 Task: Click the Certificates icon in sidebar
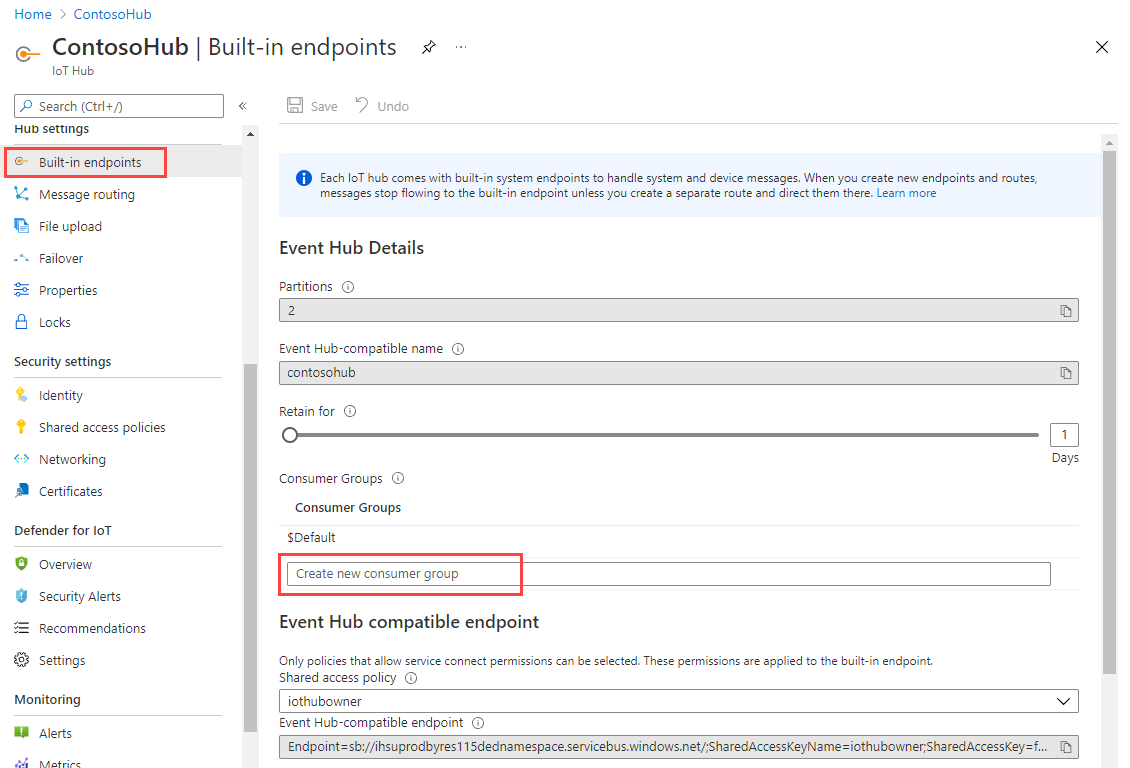[22, 491]
